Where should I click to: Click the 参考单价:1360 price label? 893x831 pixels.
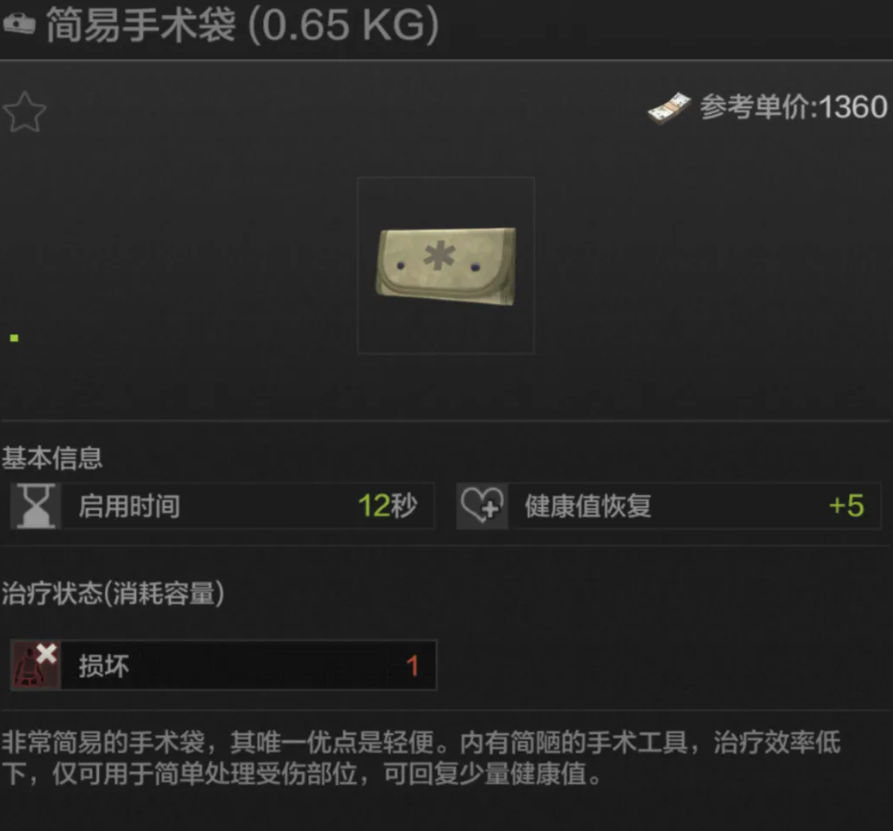[793, 107]
